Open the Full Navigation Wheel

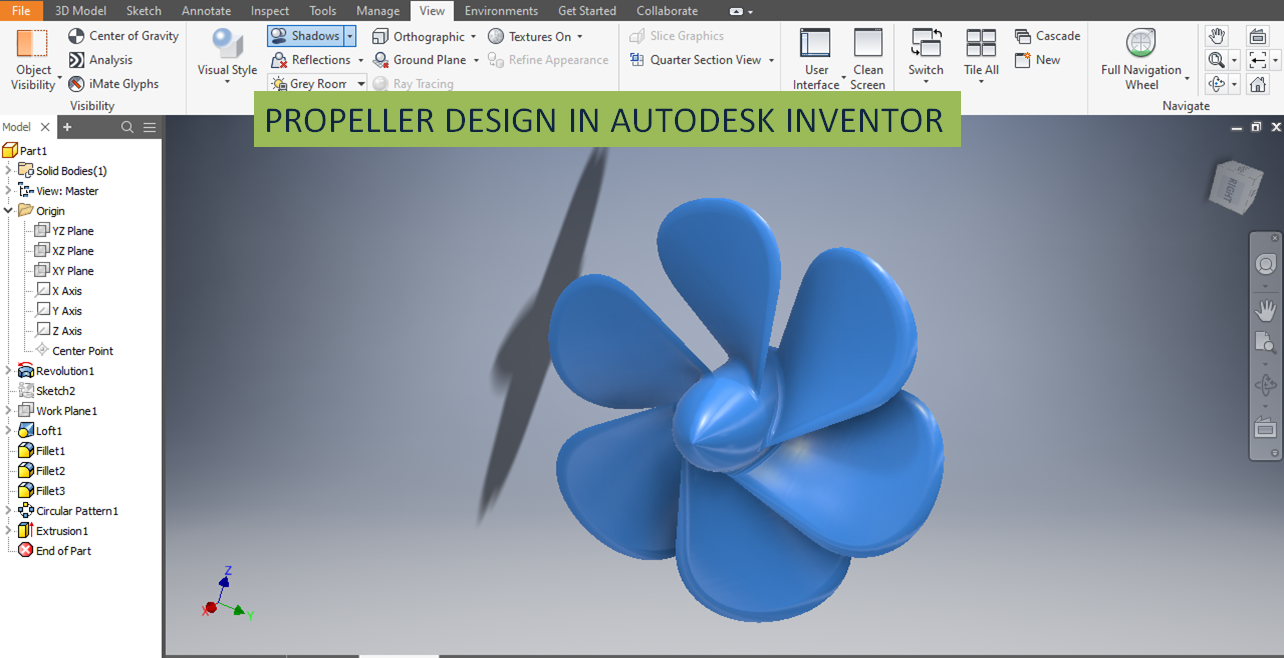[x=1141, y=59]
